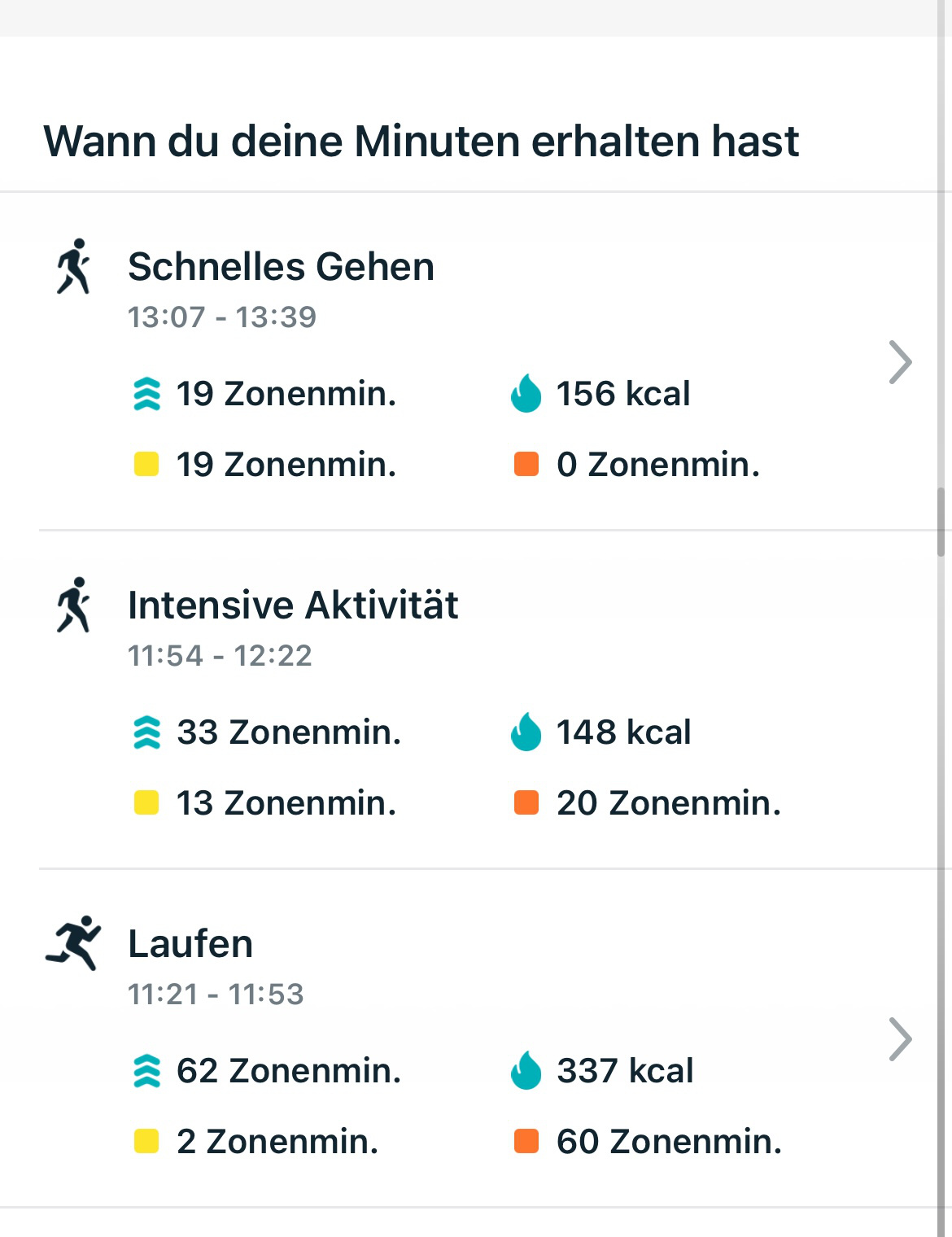Tap the walking icon beside Intensive Aktivität
Image resolution: width=952 pixels, height=1237 pixels.
click(x=73, y=605)
